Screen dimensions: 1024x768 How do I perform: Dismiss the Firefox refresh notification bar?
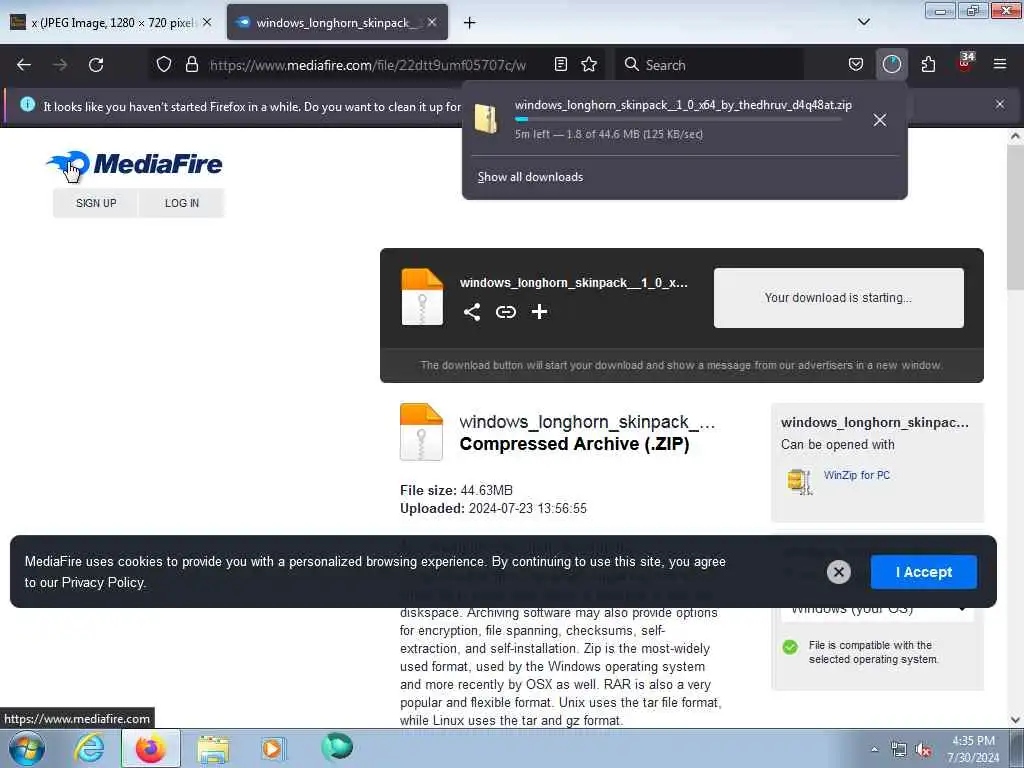1000,104
